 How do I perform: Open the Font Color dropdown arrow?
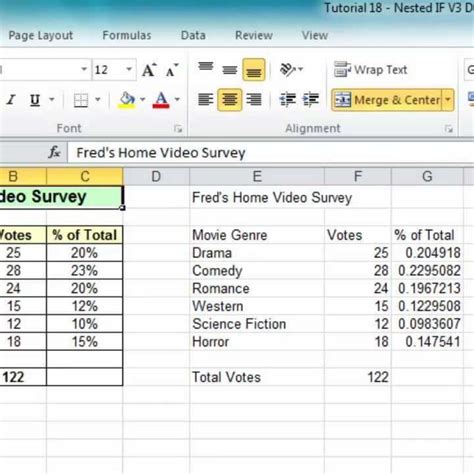[x=177, y=99]
